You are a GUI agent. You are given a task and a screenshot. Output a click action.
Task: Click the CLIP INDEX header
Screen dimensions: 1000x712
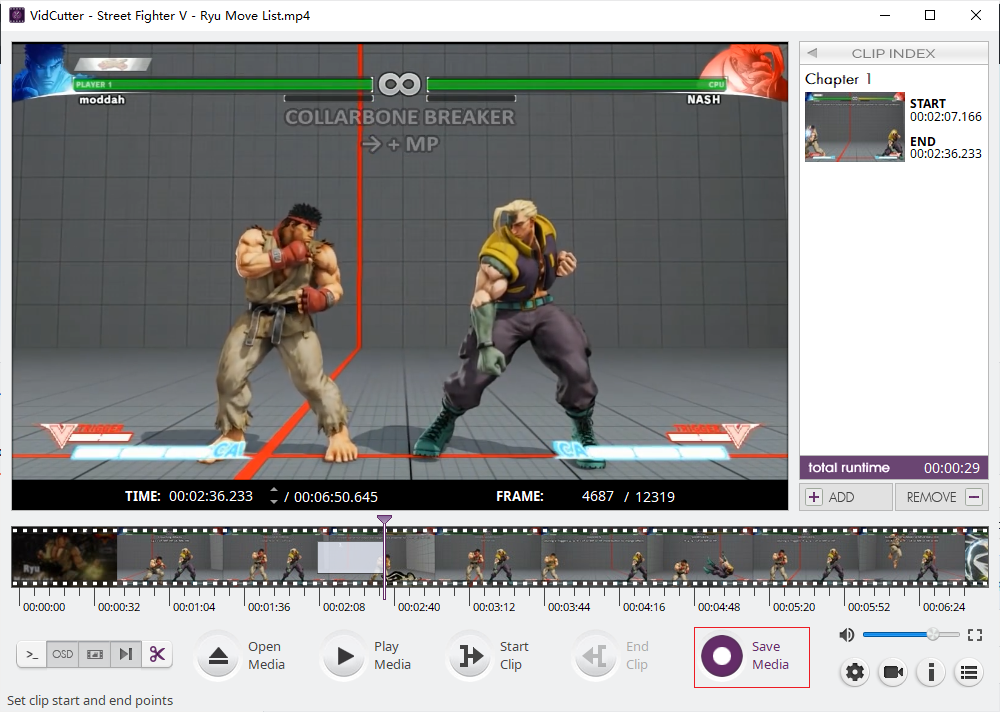click(x=893, y=54)
